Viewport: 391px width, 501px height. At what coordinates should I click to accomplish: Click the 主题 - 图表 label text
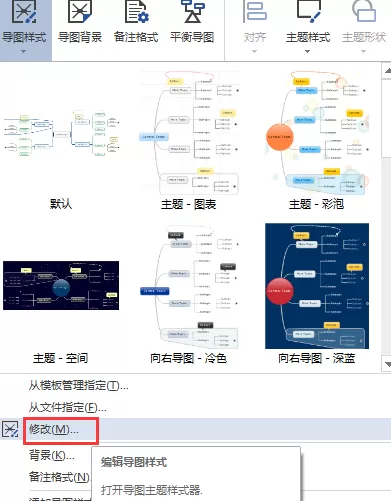[189, 204]
